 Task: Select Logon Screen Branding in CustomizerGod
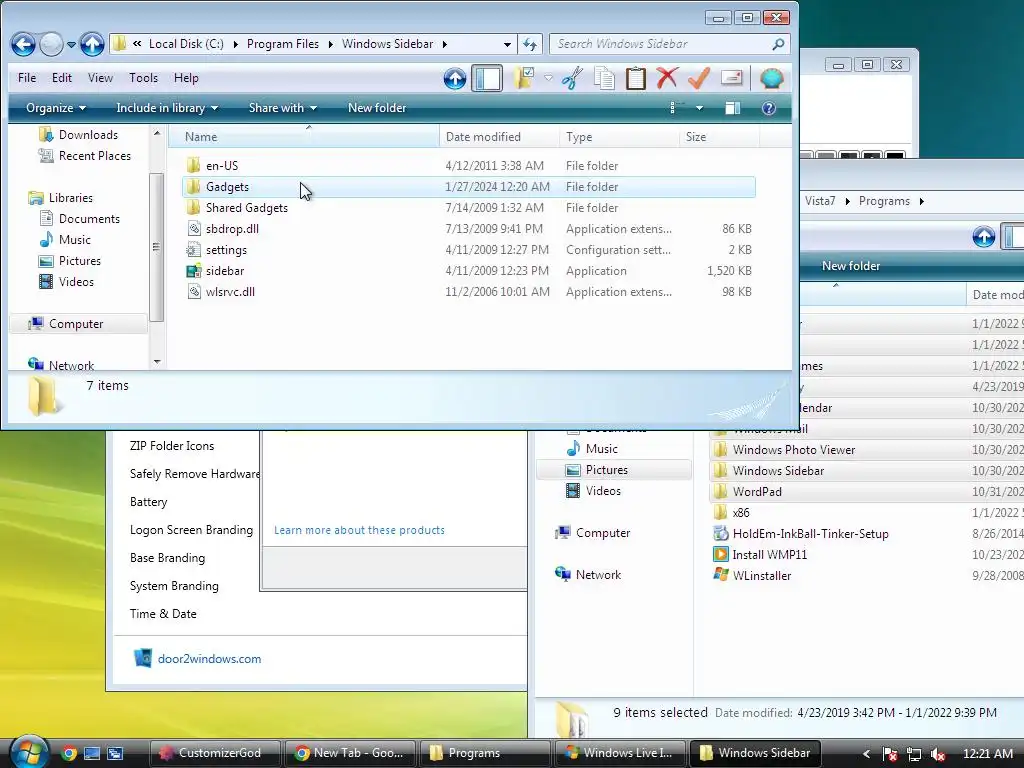click(x=191, y=530)
